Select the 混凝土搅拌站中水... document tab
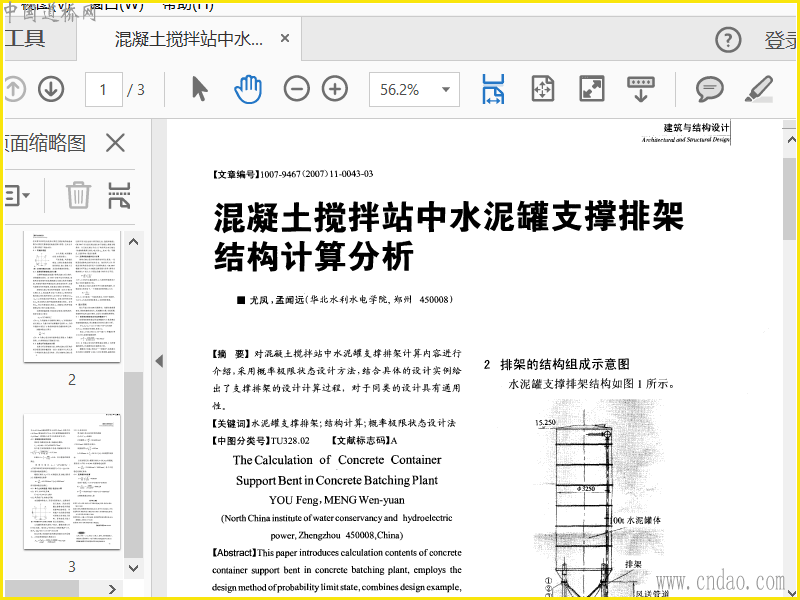This screenshot has height=600, width=800. pos(189,39)
